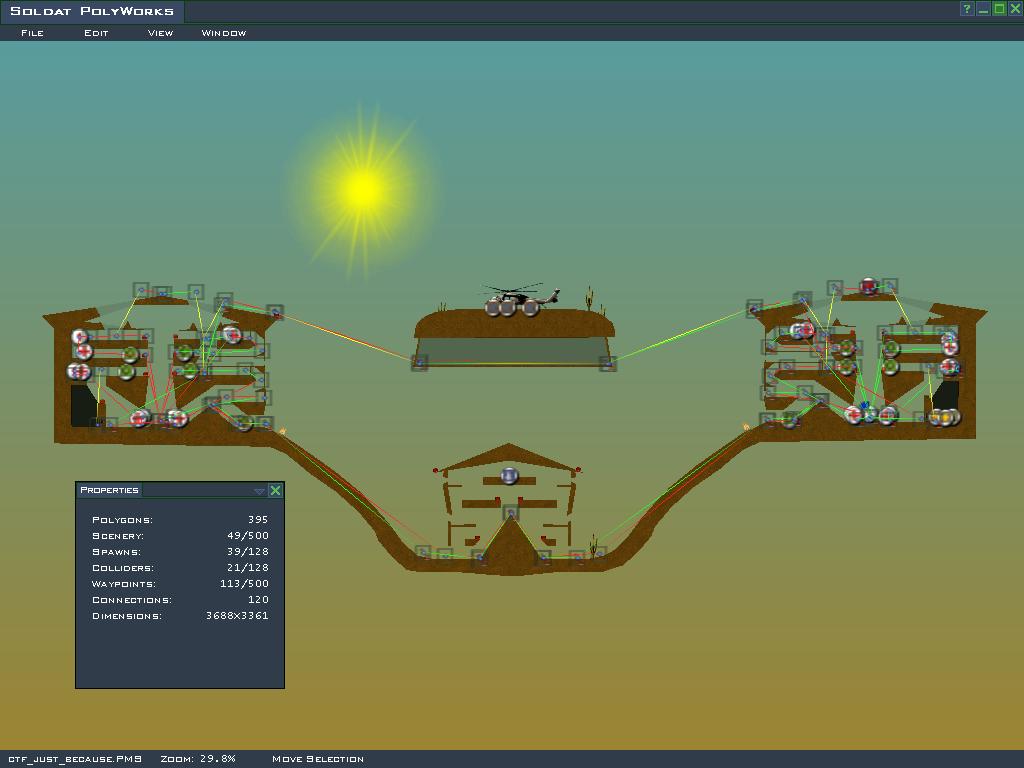Click the help question mark icon
Image resolution: width=1024 pixels, height=768 pixels.
(967, 9)
